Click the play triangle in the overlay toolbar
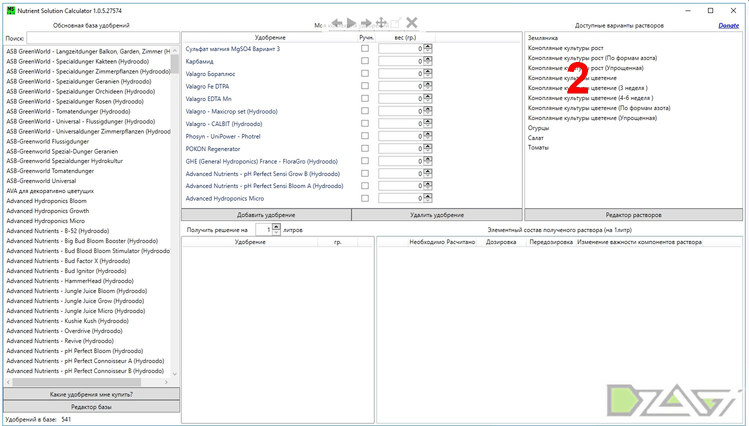 click(x=351, y=22)
